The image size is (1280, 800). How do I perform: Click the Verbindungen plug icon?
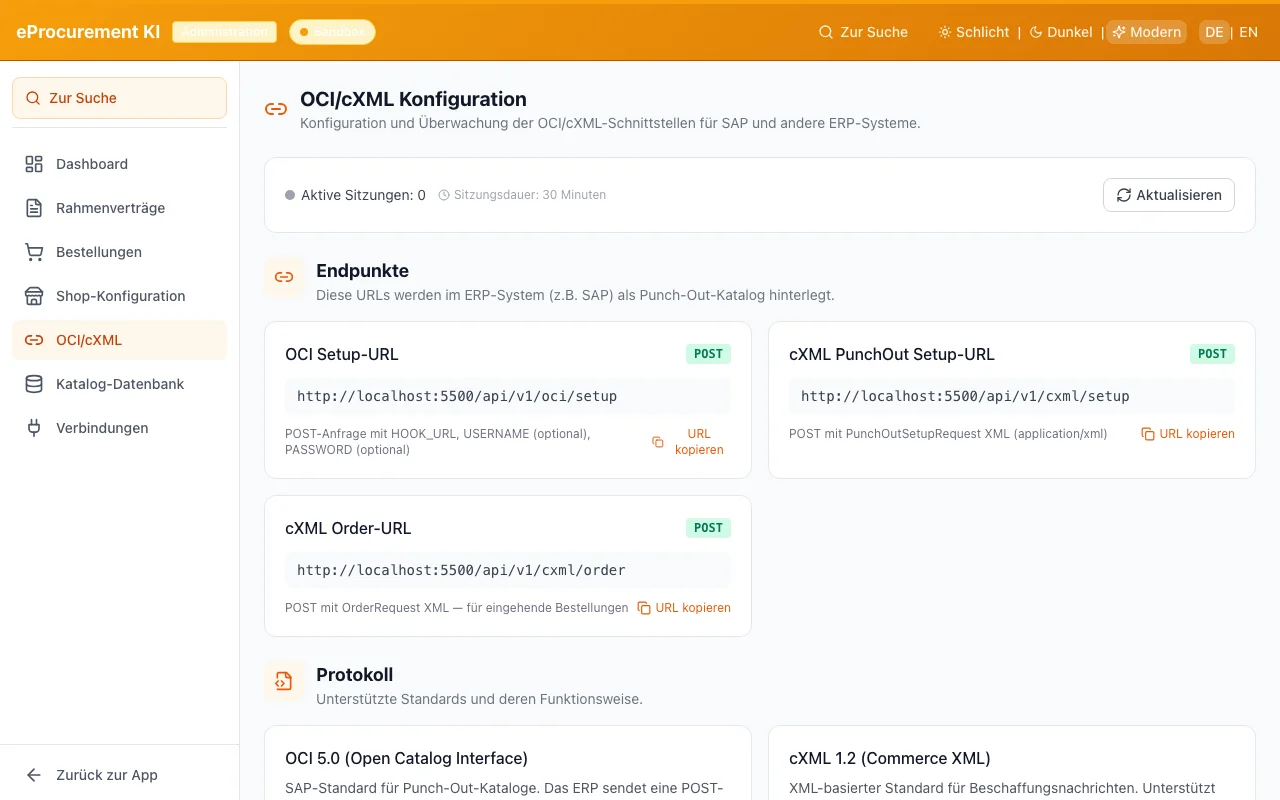click(34, 428)
